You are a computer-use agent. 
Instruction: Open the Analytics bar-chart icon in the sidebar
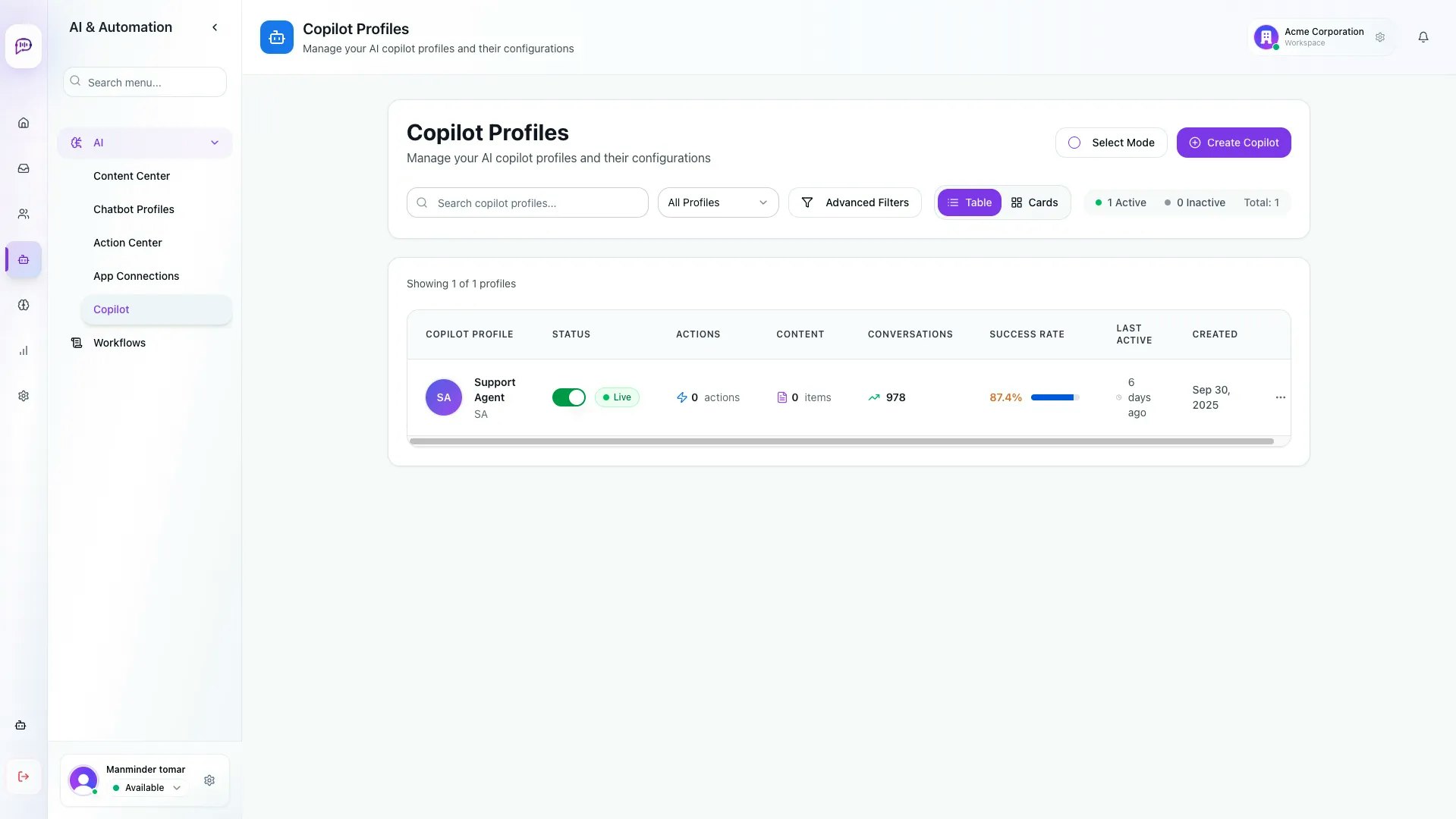point(24,350)
